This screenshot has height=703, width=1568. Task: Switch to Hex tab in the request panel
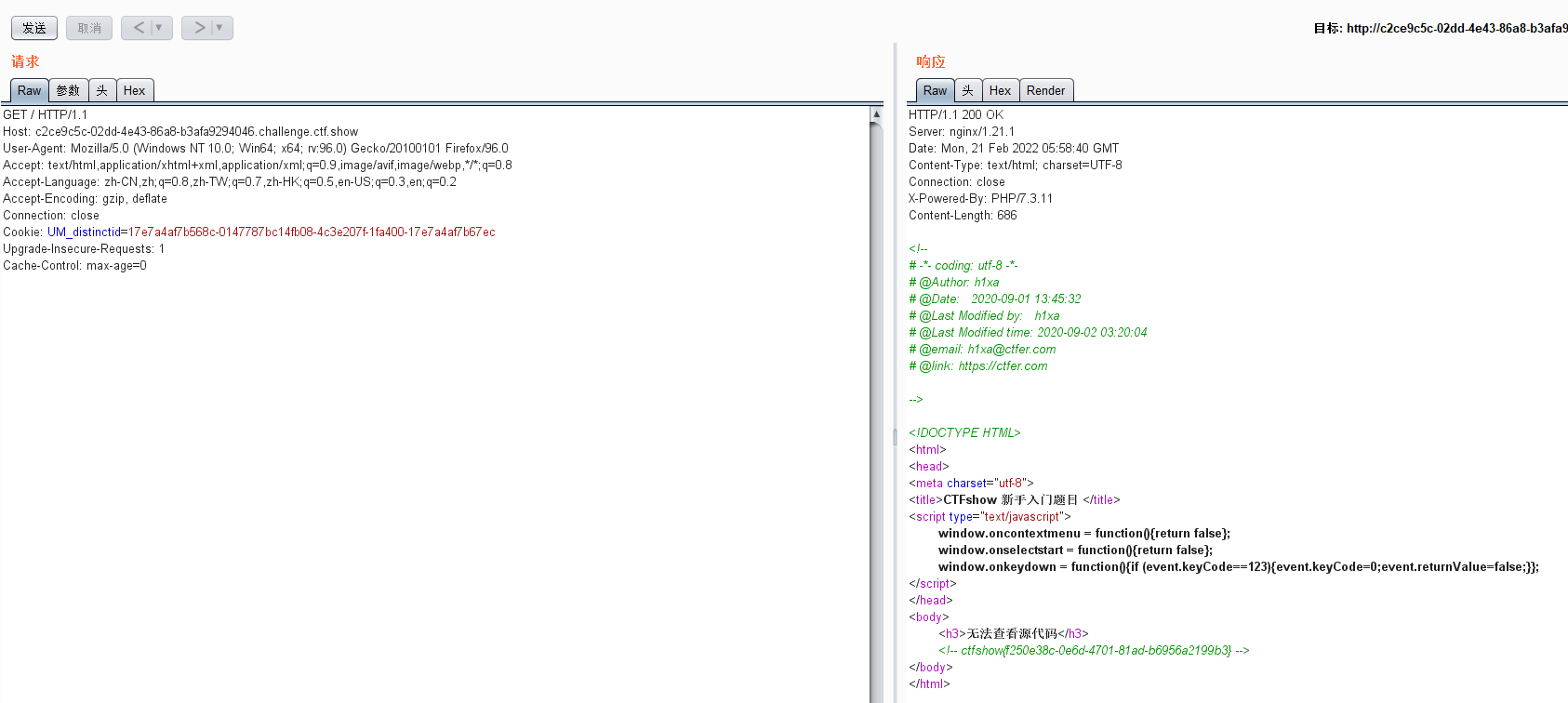tap(135, 90)
